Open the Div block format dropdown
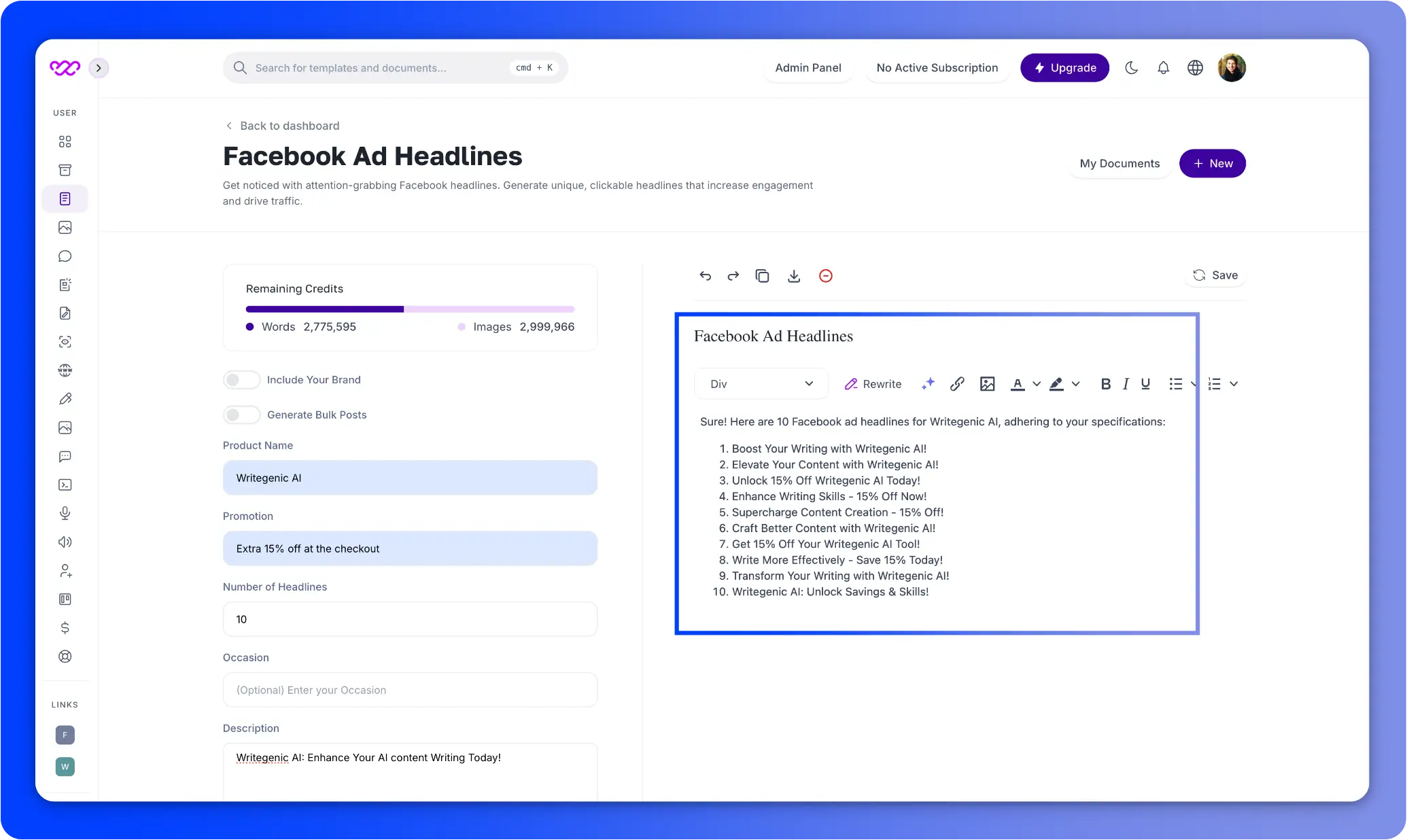This screenshot has height=840, width=1407. [761, 384]
